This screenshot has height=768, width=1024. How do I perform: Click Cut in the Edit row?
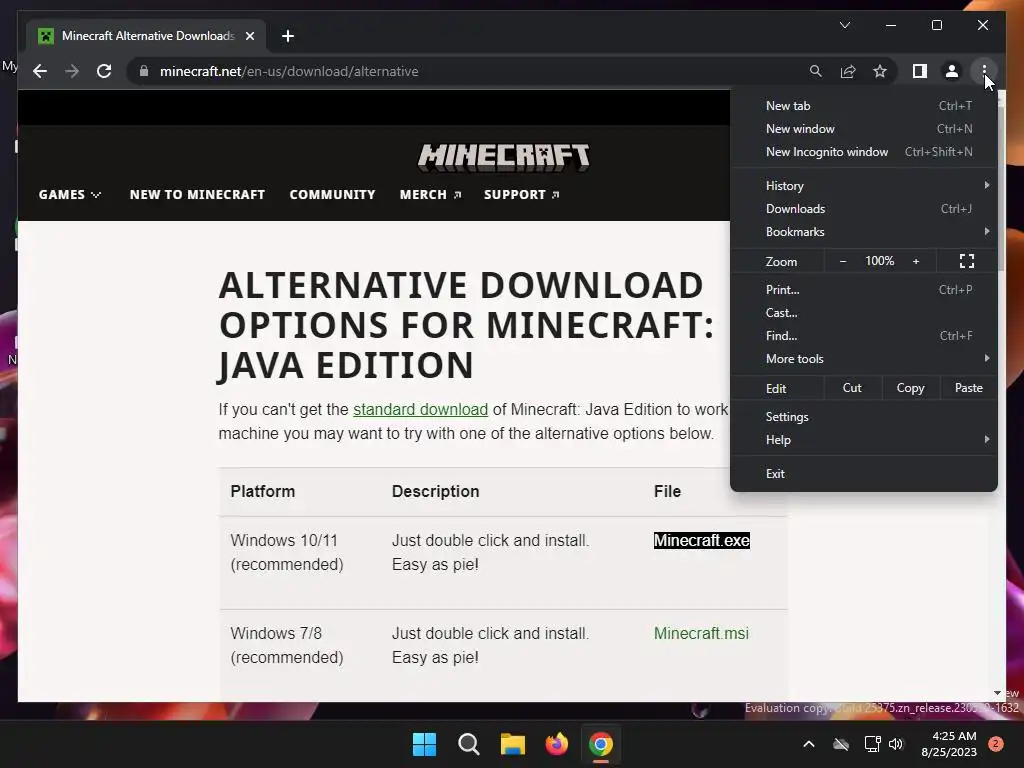(852, 388)
